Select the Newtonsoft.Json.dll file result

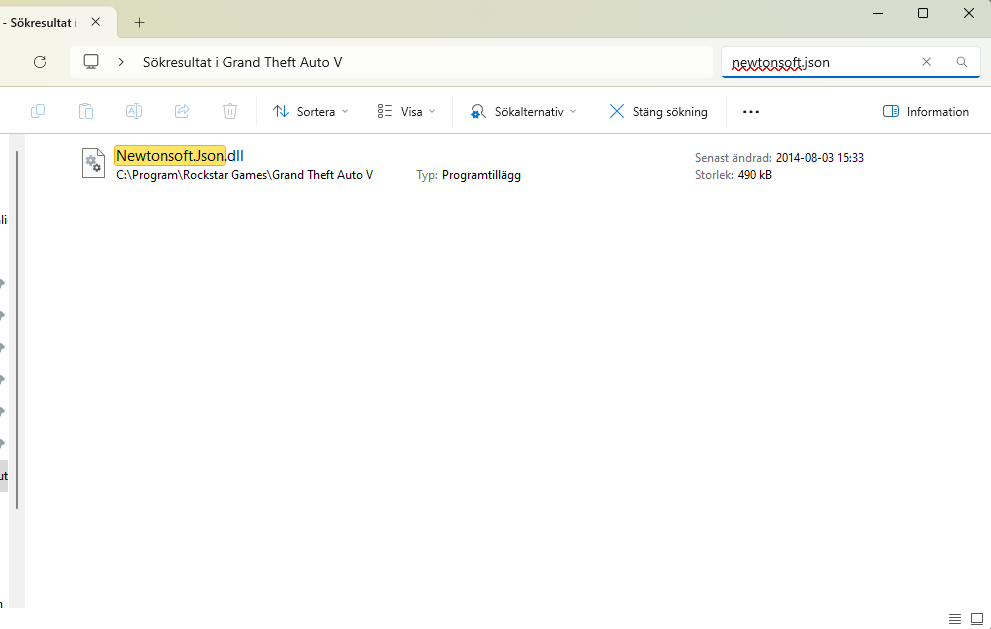click(180, 156)
